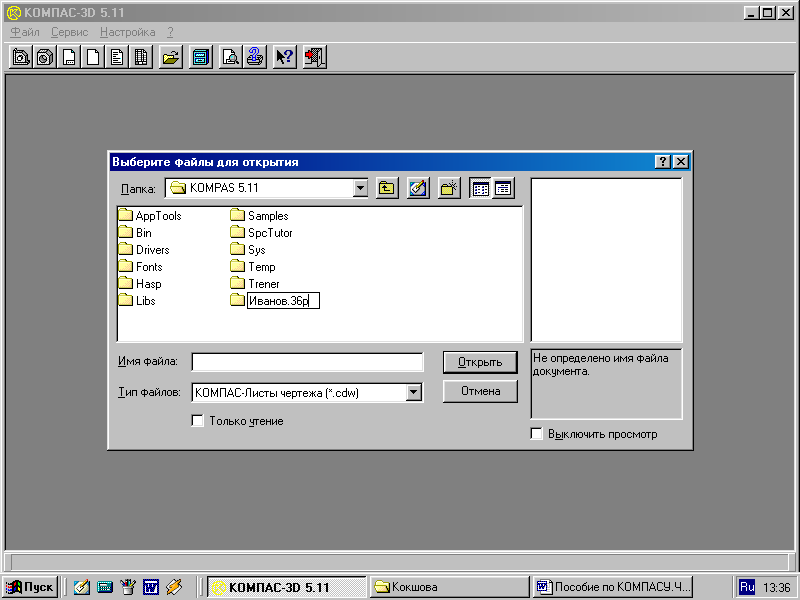The width and height of the screenshot is (800, 600).
Task: Create a new text document
Action: pyautogui.click(x=117, y=57)
